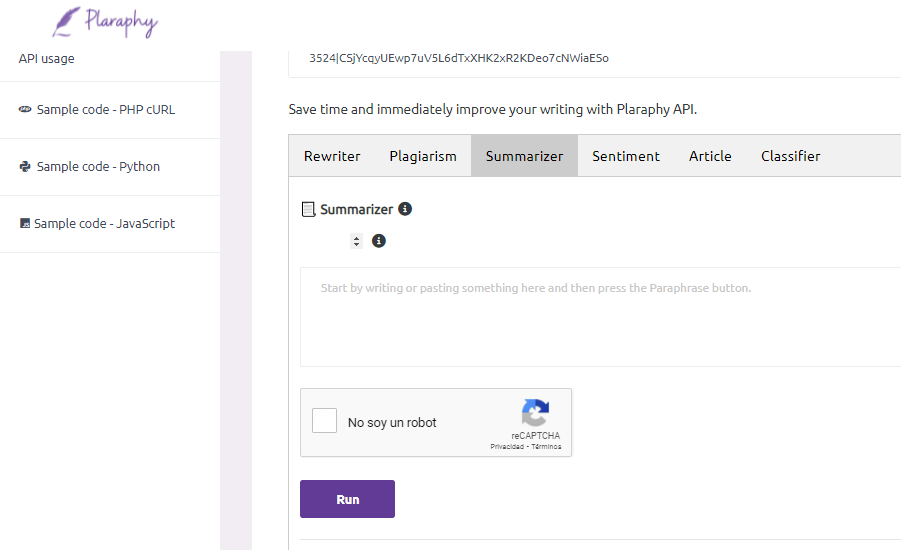Click the reCAPTCHA Privacidad link
This screenshot has width=901, height=550.
tap(507, 447)
